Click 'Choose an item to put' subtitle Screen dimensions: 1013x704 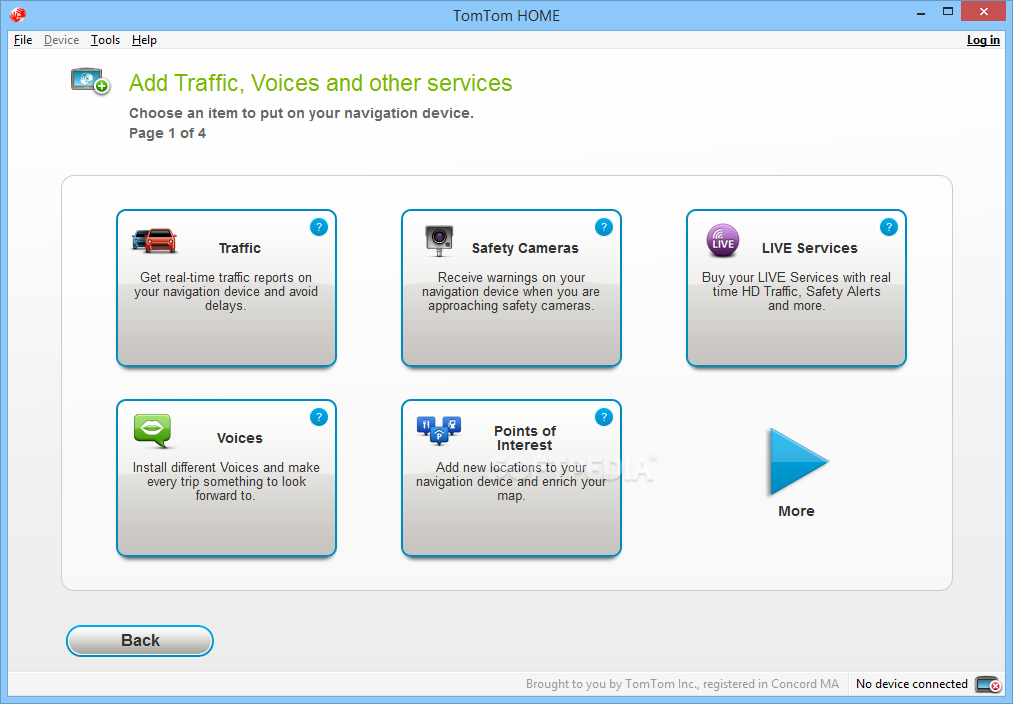301,114
